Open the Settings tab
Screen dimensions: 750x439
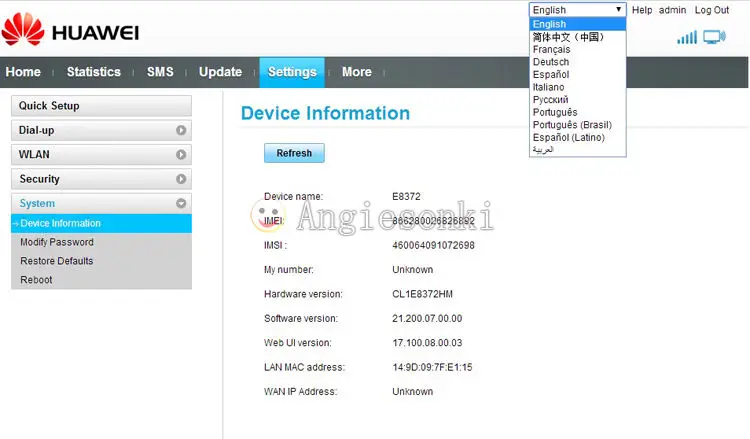tap(292, 72)
